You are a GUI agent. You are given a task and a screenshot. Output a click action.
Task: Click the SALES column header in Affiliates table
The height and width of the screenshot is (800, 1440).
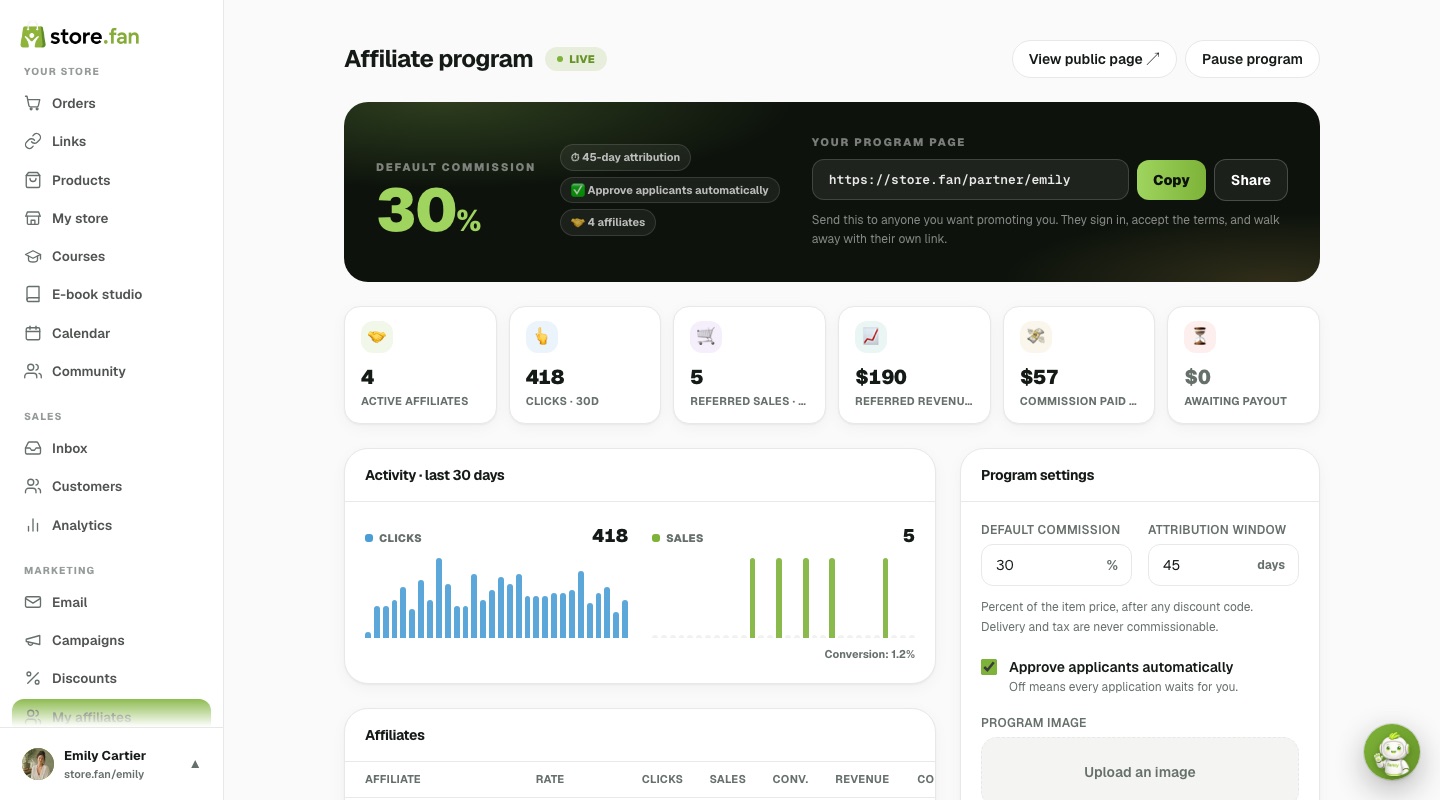click(x=728, y=779)
